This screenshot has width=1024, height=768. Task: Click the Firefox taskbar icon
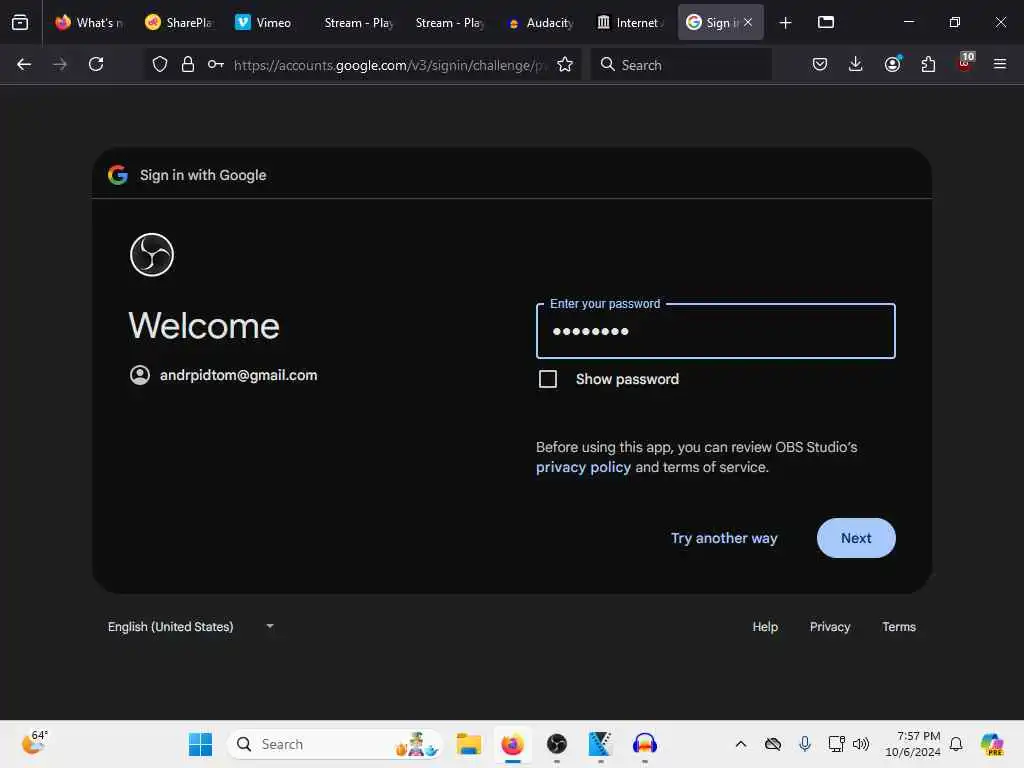[513, 744]
